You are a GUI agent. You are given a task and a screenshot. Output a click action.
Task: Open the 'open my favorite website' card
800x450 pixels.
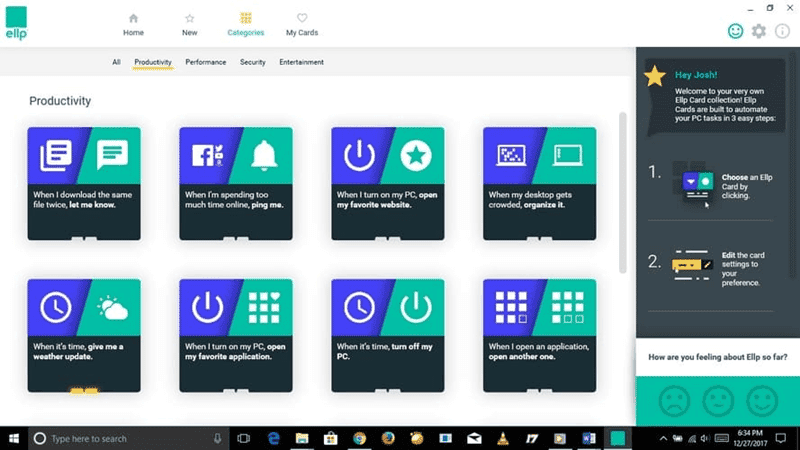388,184
